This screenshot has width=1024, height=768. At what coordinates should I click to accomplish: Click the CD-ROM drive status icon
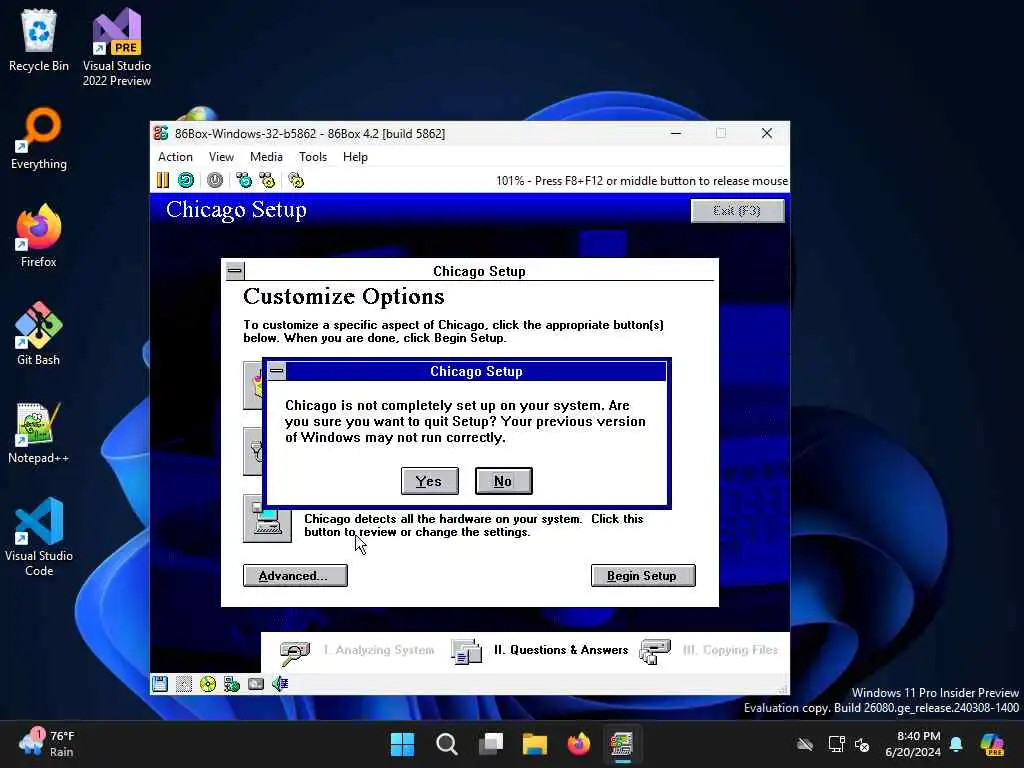[x=208, y=684]
